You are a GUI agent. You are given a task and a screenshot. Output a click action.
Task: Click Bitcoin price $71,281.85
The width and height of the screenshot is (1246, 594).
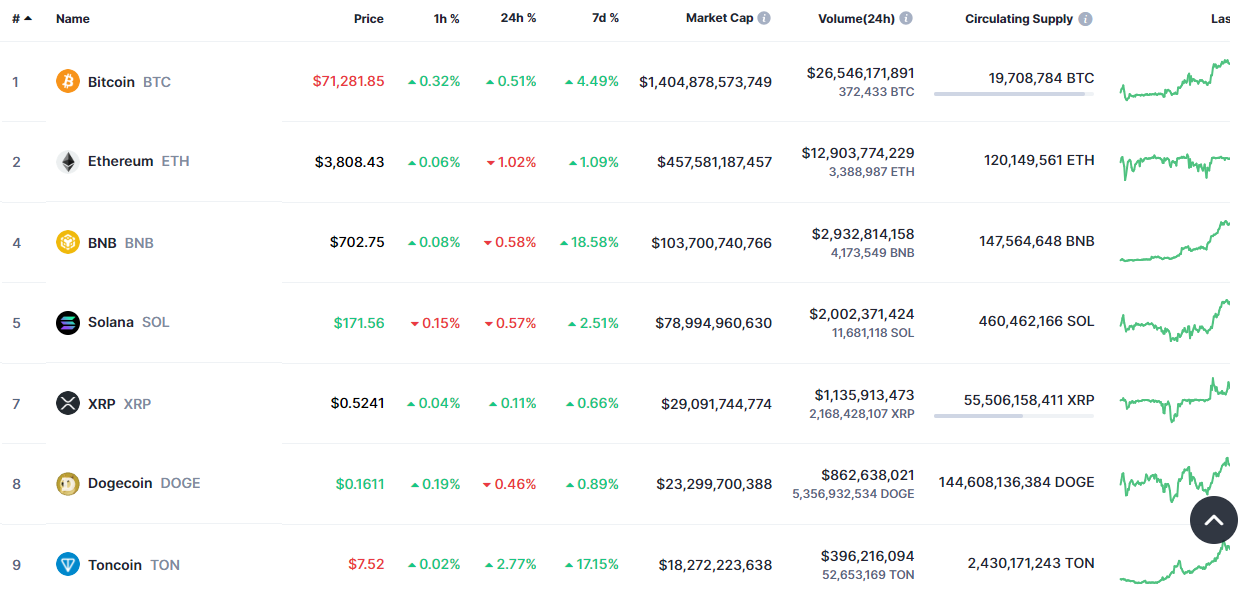348,81
